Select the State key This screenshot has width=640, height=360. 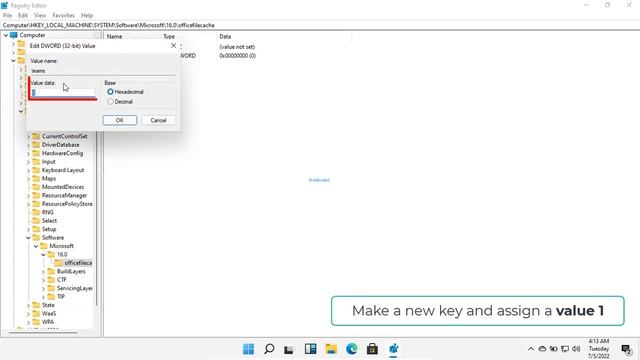point(48,305)
